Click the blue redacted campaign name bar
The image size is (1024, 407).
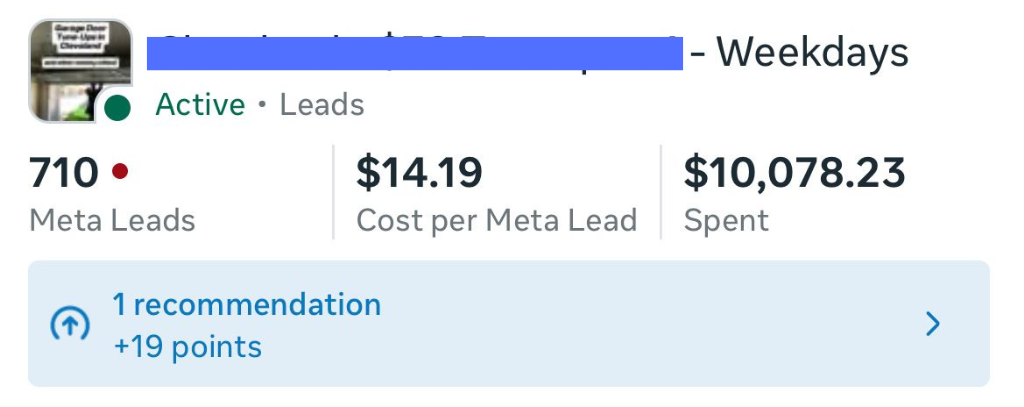click(x=414, y=52)
